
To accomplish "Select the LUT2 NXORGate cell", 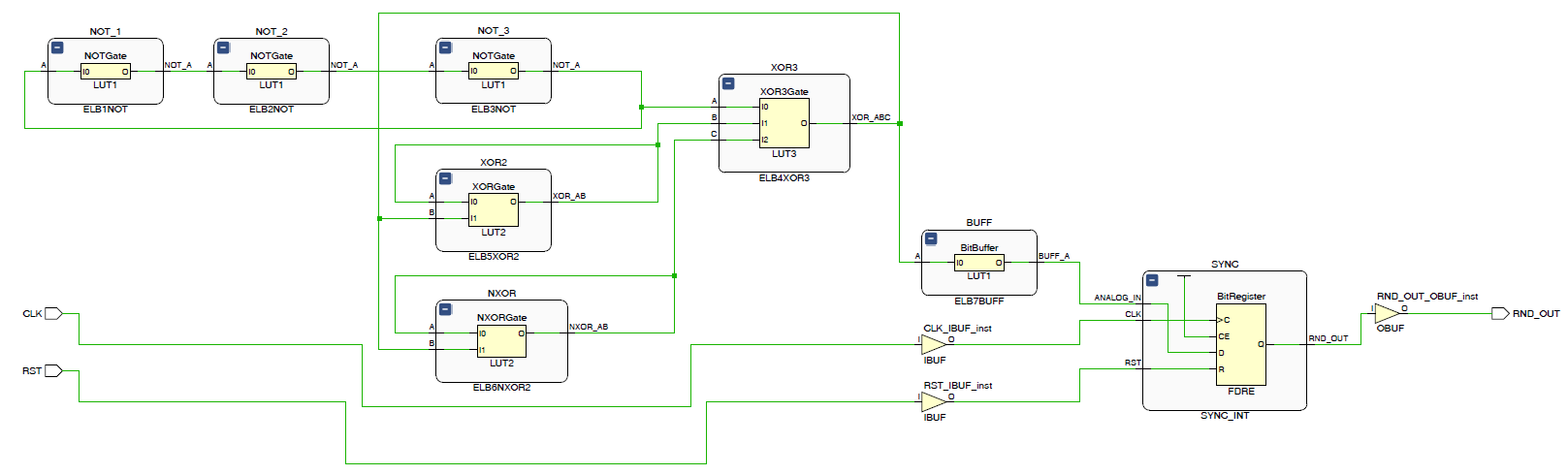I will (501, 341).
